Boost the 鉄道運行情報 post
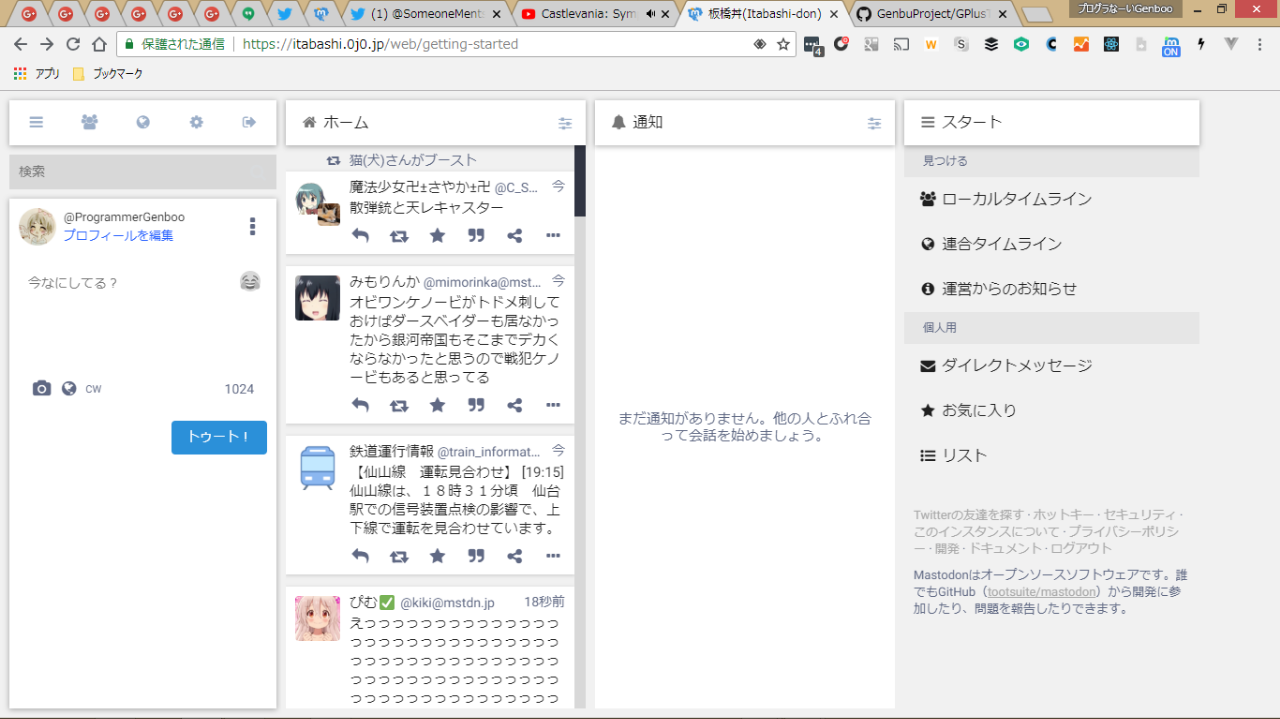Image resolution: width=1280 pixels, height=719 pixels. [x=399, y=556]
